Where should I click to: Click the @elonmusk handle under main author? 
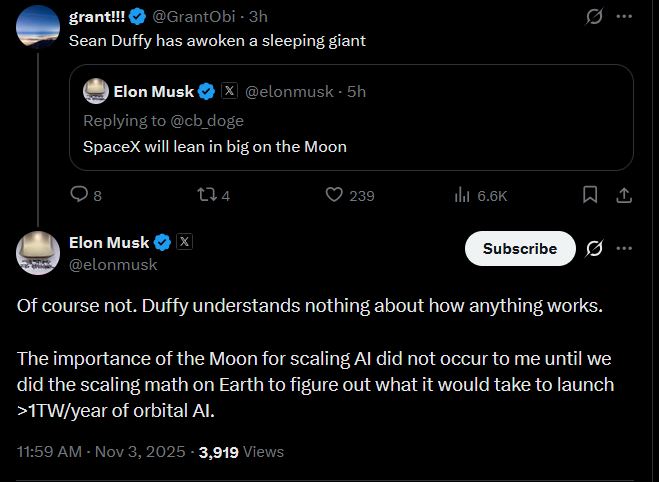click(x=113, y=265)
